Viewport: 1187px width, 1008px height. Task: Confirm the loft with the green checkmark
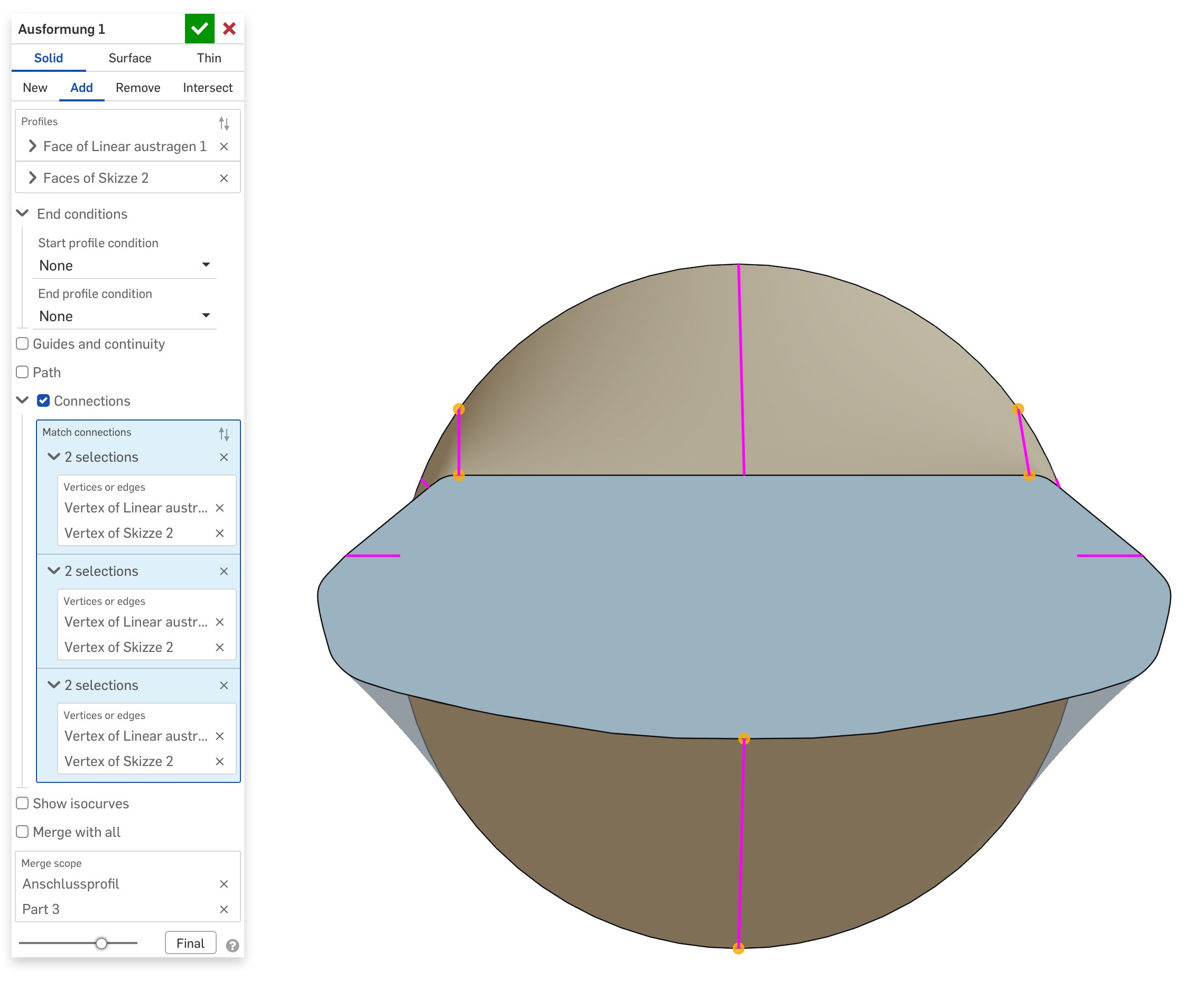(199, 29)
